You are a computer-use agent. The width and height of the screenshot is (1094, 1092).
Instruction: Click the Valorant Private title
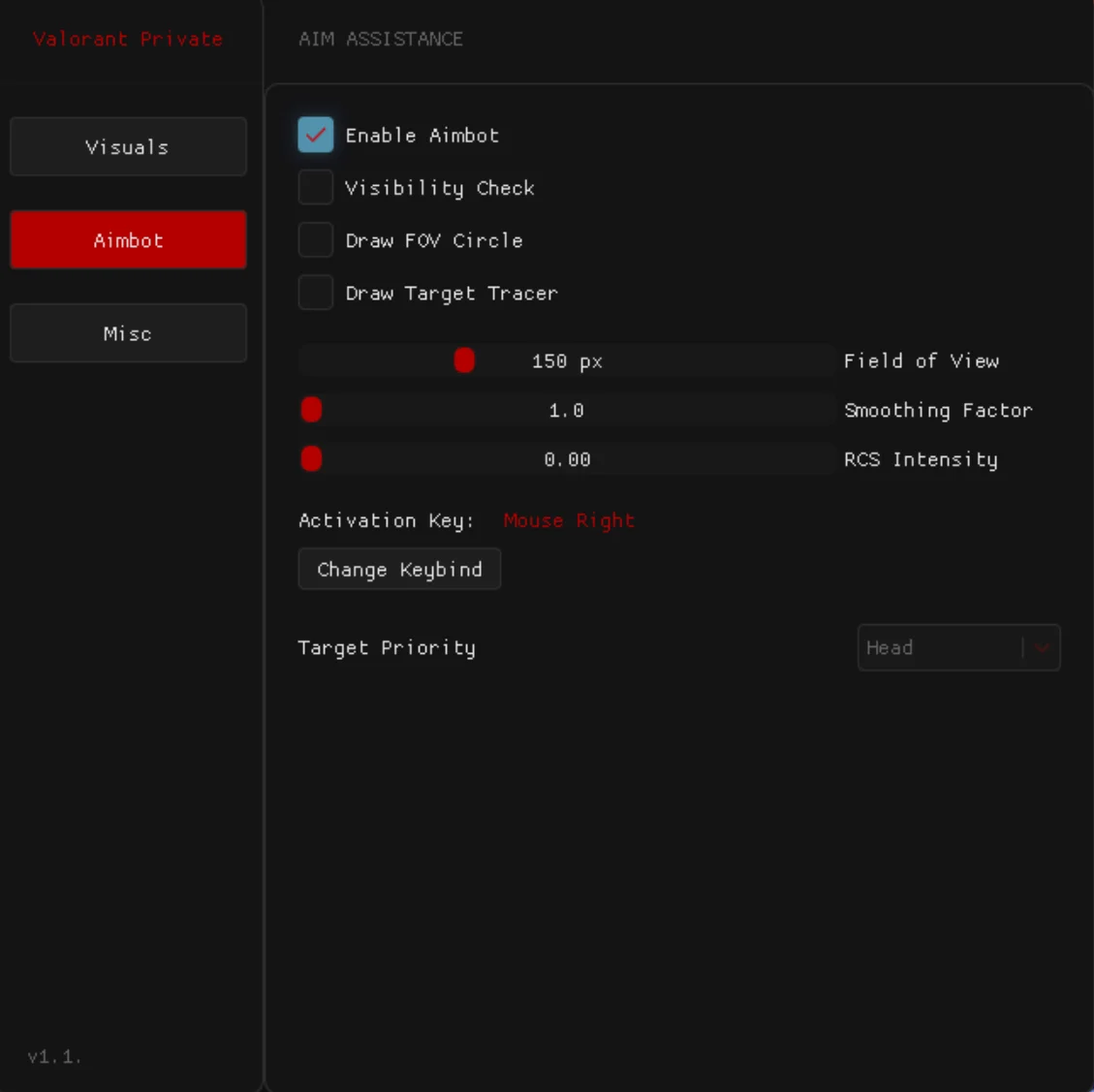point(128,39)
